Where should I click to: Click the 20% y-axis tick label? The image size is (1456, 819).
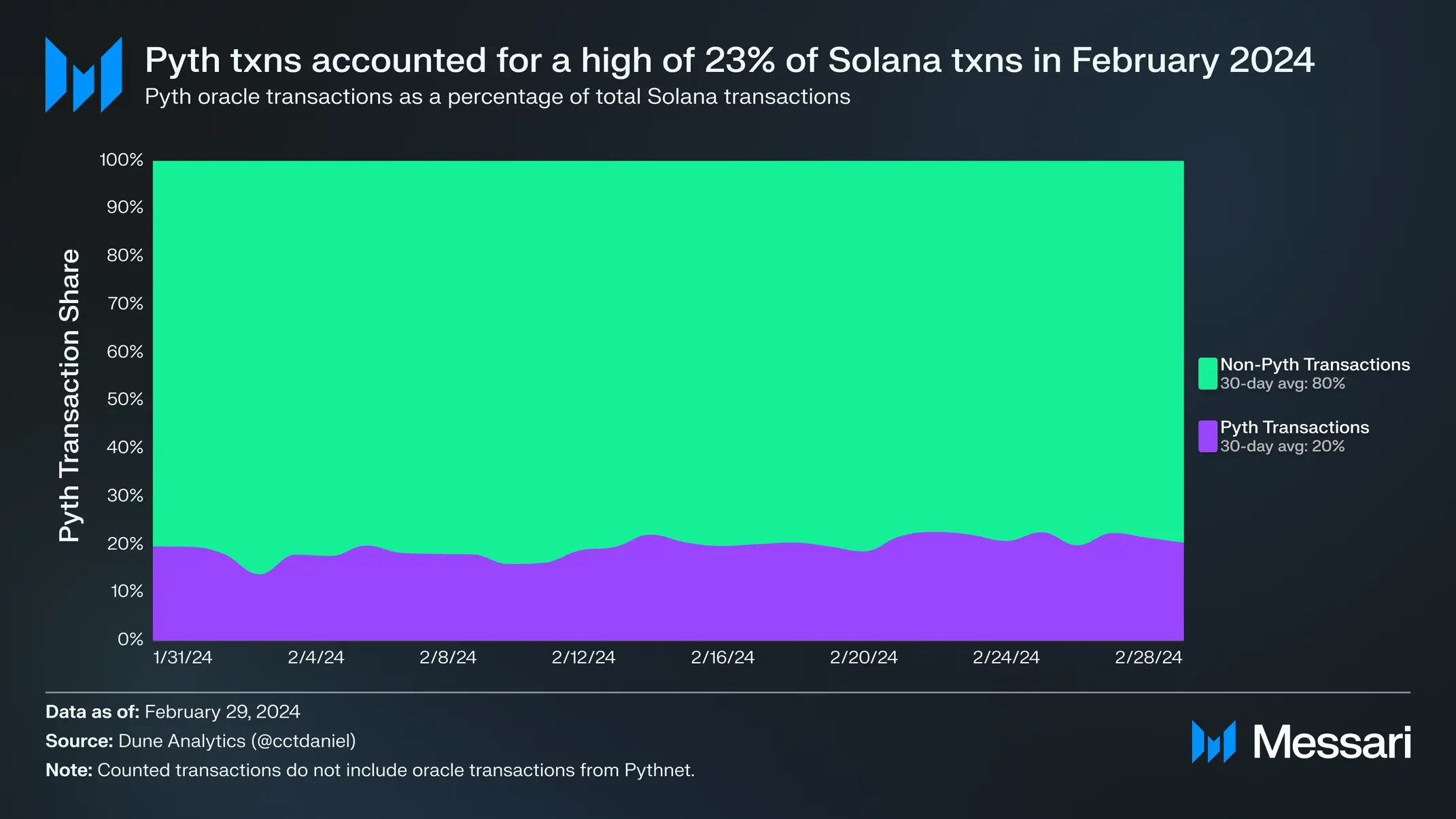(125, 544)
